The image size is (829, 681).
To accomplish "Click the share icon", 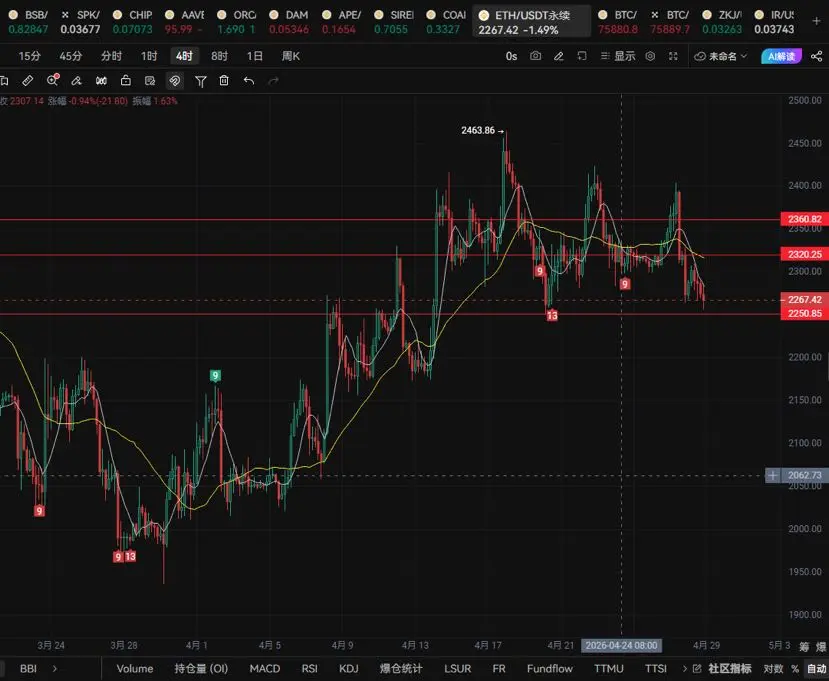I will point(817,56).
